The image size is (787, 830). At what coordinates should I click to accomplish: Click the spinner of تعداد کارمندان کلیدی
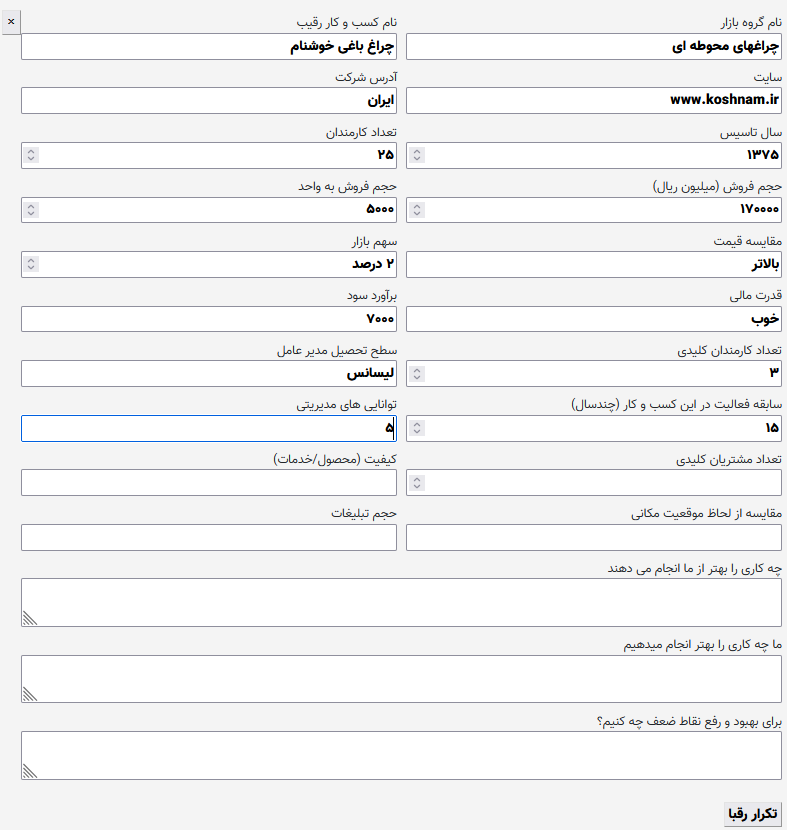417,374
